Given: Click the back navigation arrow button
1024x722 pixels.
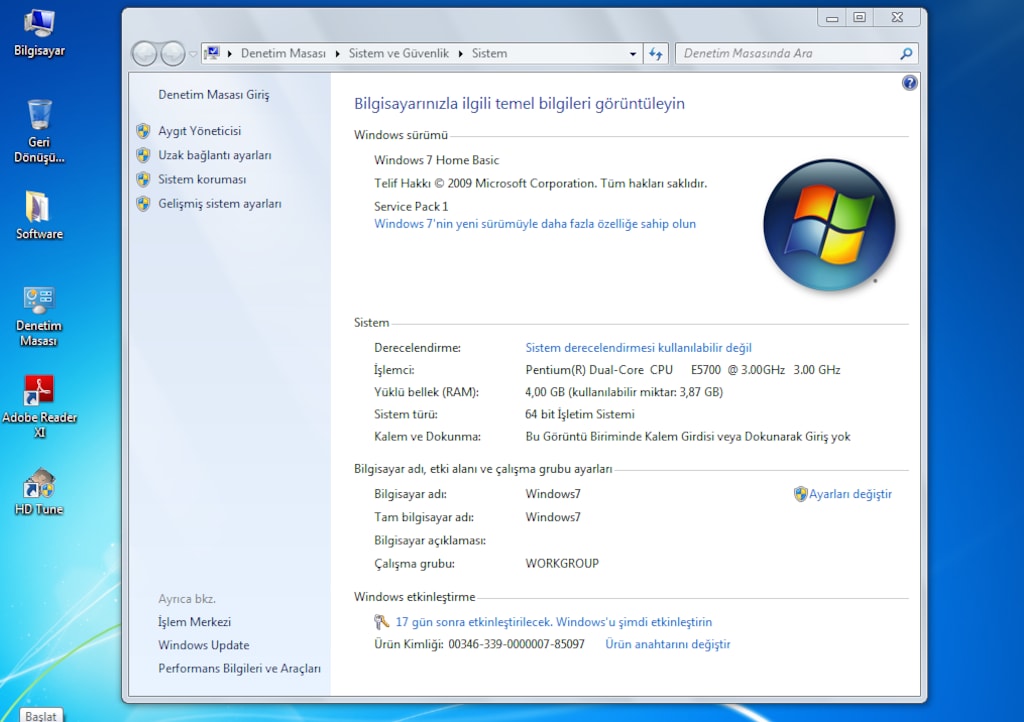Looking at the screenshot, I should tap(144, 54).
